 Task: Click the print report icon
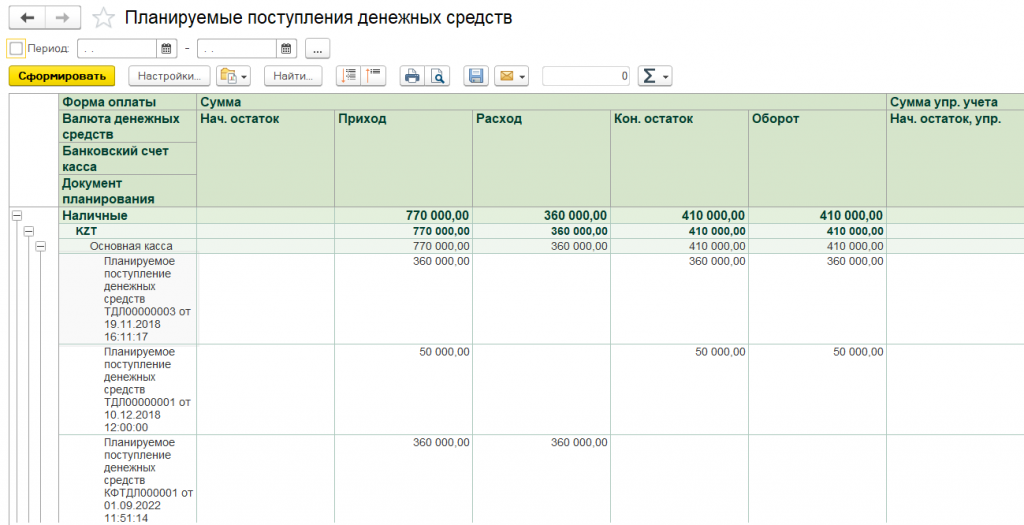click(411, 76)
